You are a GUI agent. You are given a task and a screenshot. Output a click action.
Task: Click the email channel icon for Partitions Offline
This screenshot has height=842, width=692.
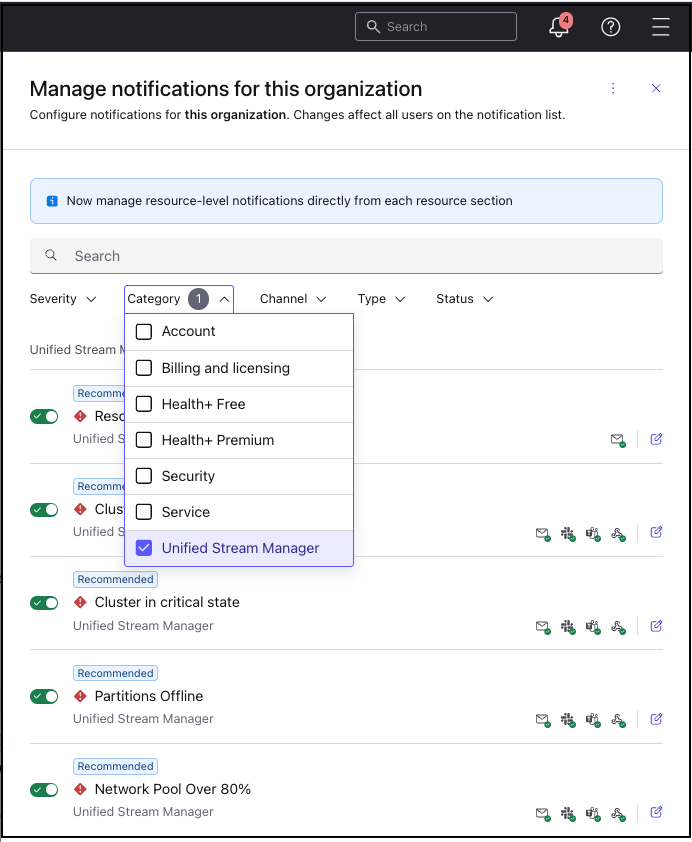tap(543, 720)
